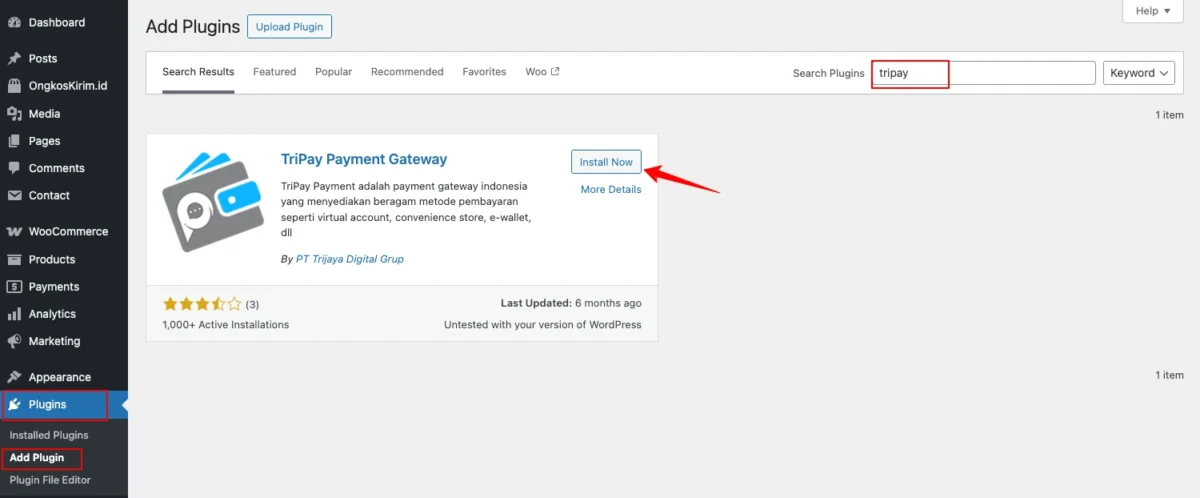Open More Details for TriPay plugin

611,190
